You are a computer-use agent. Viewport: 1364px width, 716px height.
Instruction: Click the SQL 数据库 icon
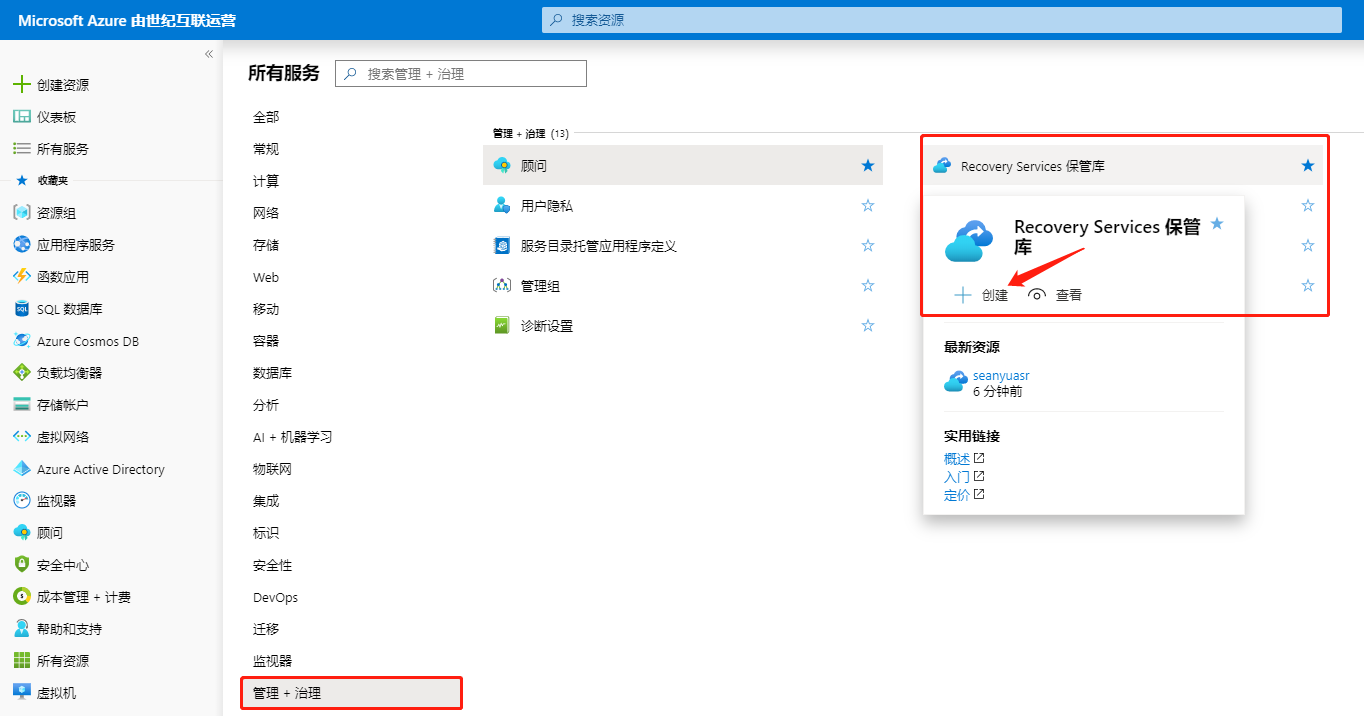tap(22, 308)
